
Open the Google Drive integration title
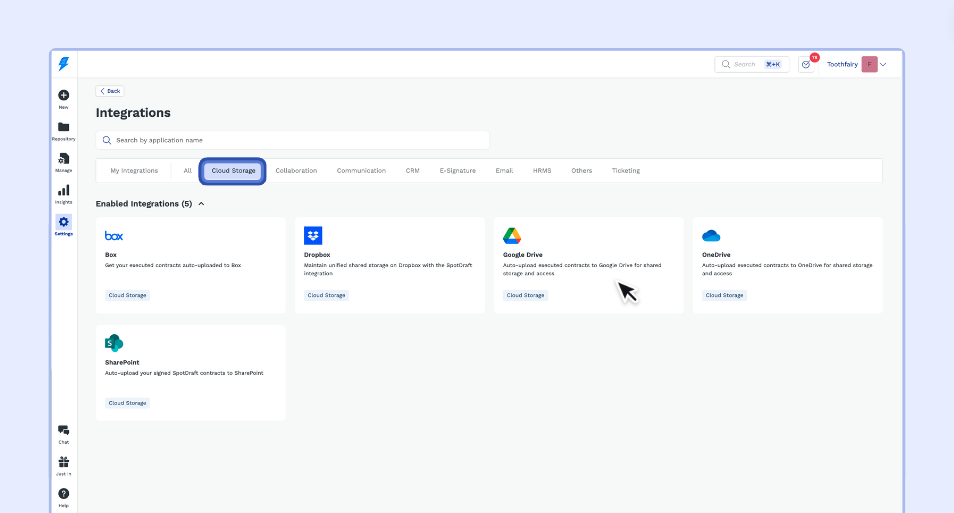pyautogui.click(x=523, y=255)
